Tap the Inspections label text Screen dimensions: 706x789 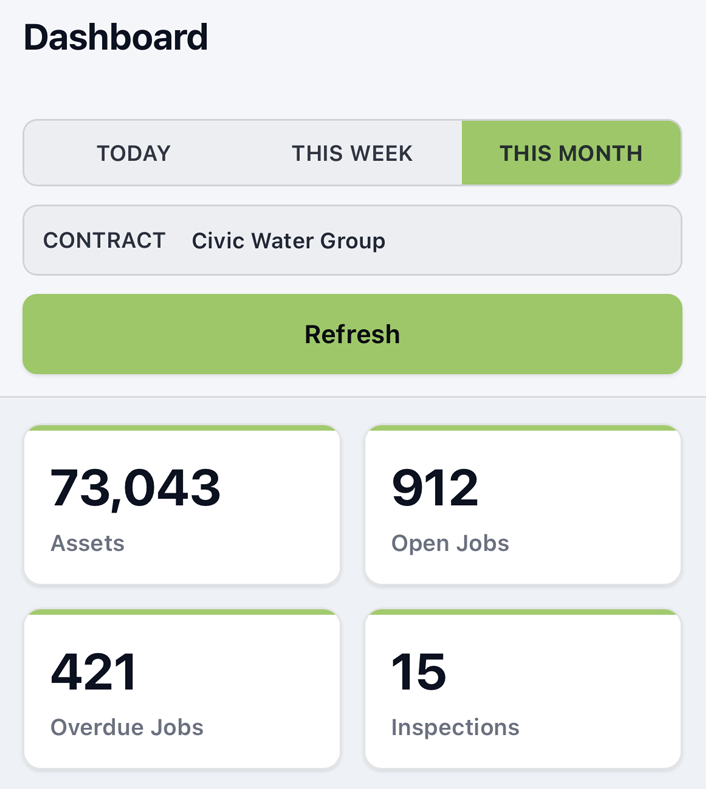click(455, 727)
